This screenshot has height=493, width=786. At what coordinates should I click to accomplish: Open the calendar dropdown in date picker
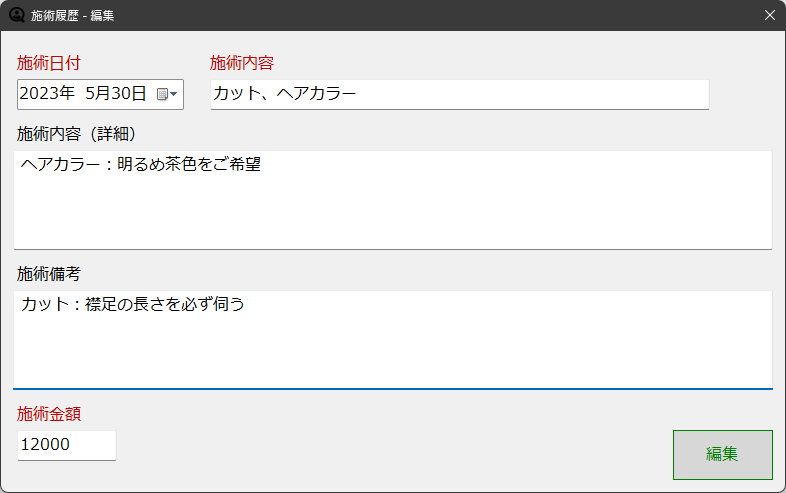point(167,95)
